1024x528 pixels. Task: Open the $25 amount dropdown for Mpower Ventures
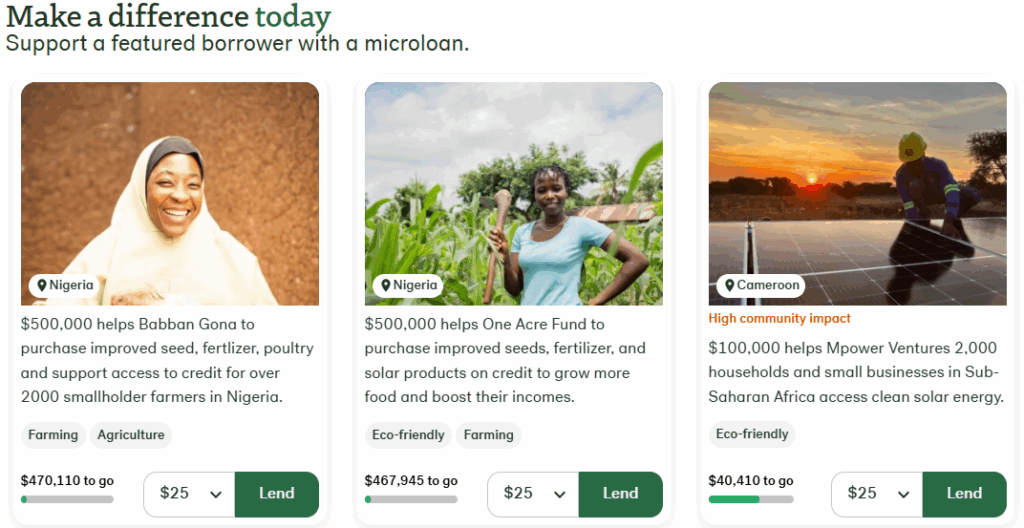(x=877, y=494)
